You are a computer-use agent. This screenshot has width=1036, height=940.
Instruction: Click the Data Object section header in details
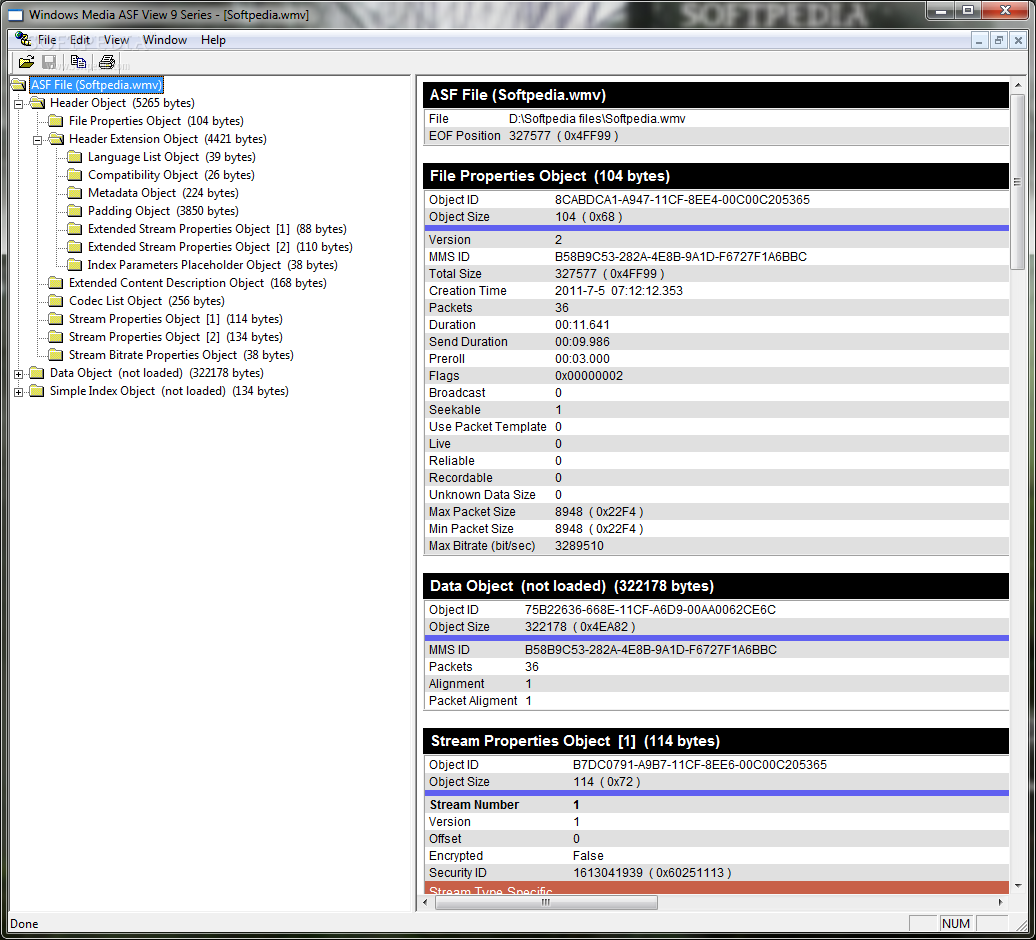(x=716, y=587)
